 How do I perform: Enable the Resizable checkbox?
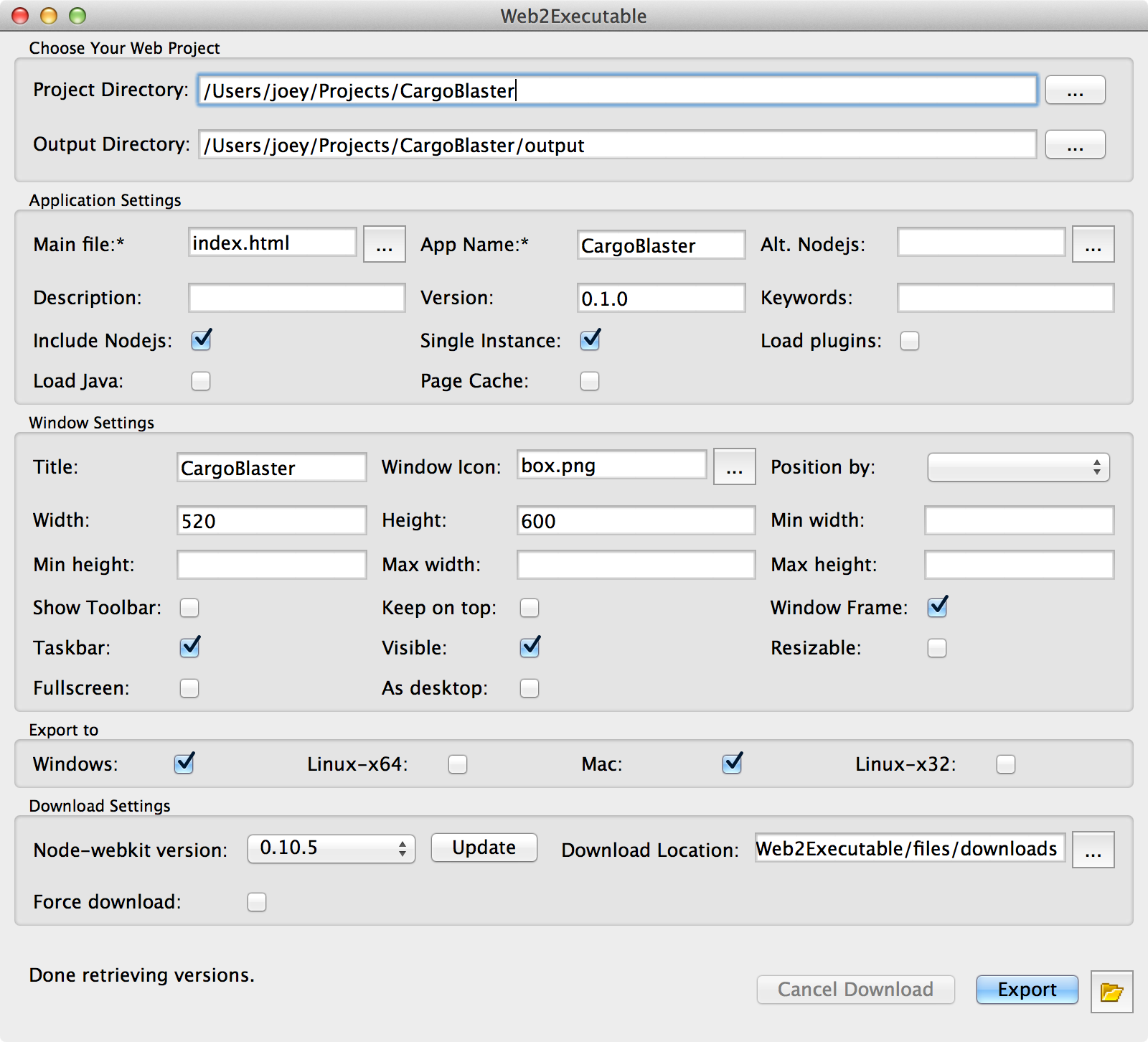937,648
